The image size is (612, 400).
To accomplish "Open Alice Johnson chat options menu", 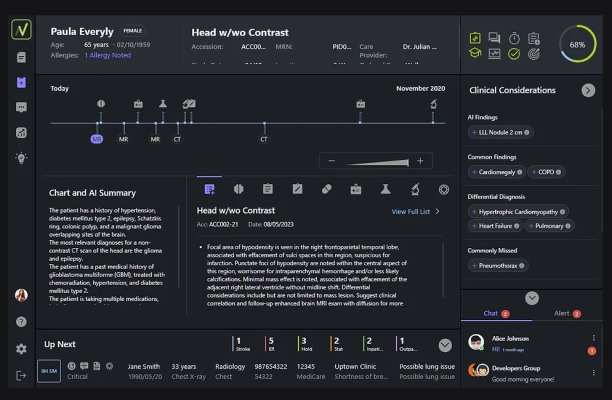I will [x=593, y=338].
